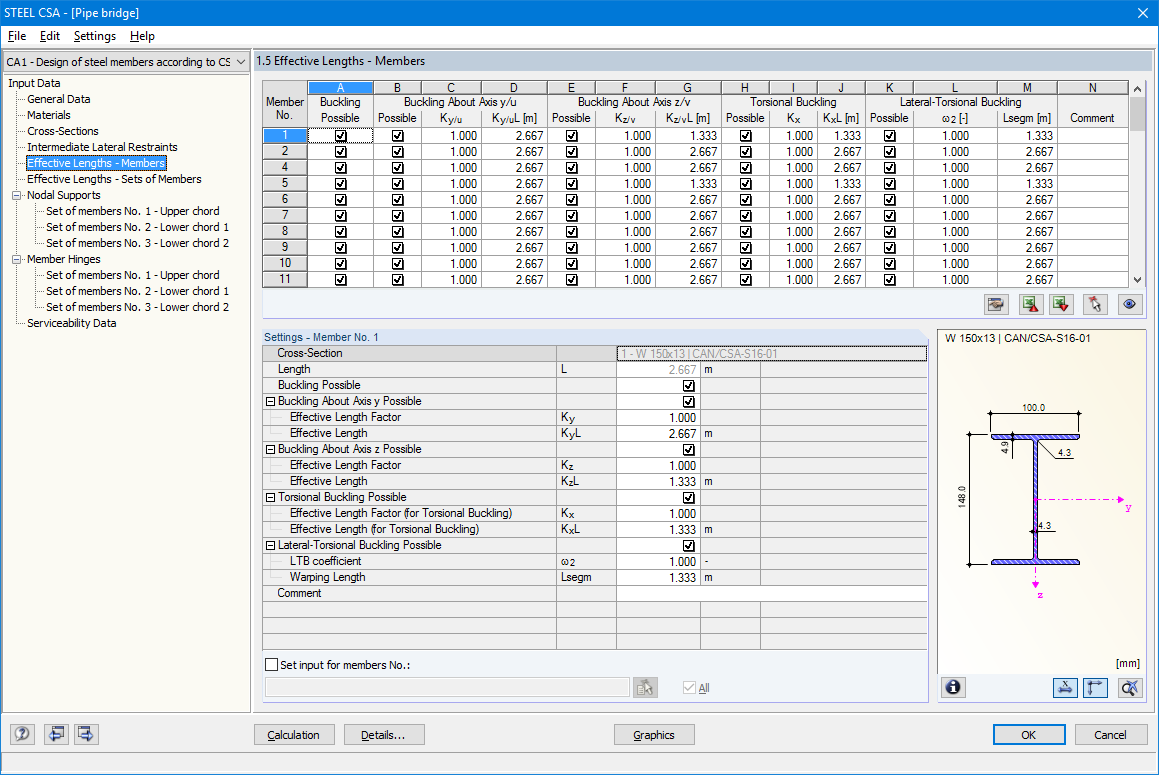Confirm with the OK button
Image resolution: width=1159 pixels, height=775 pixels.
point(1029,734)
